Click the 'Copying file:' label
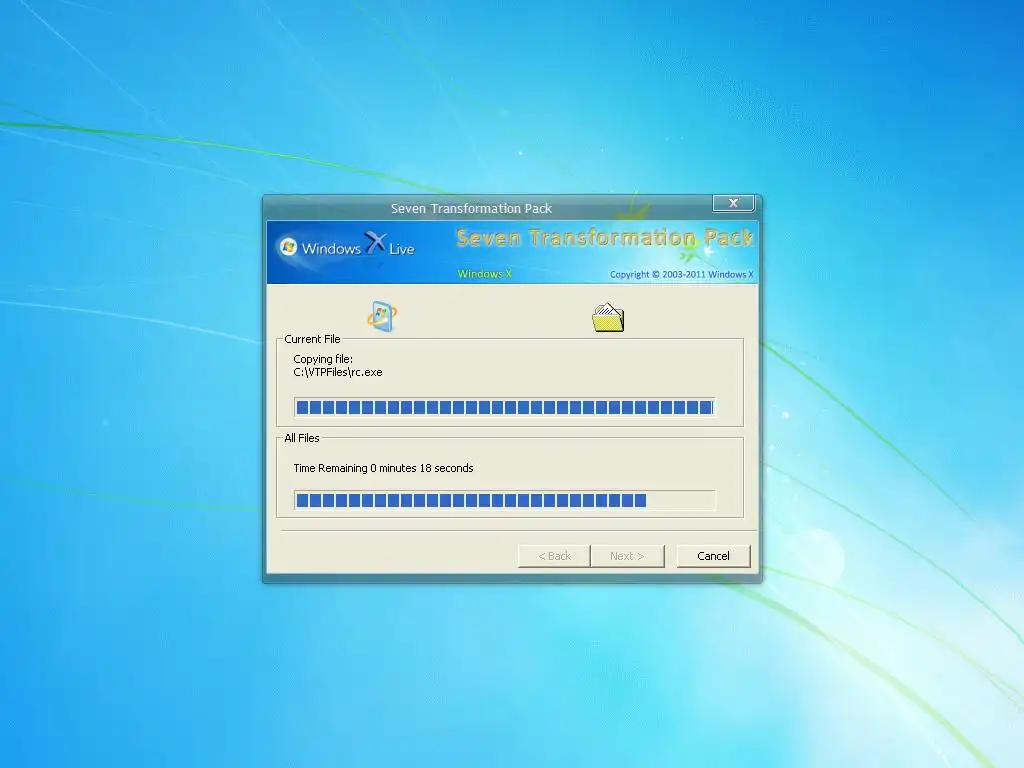Viewport: 1024px width, 768px height. tap(323, 359)
